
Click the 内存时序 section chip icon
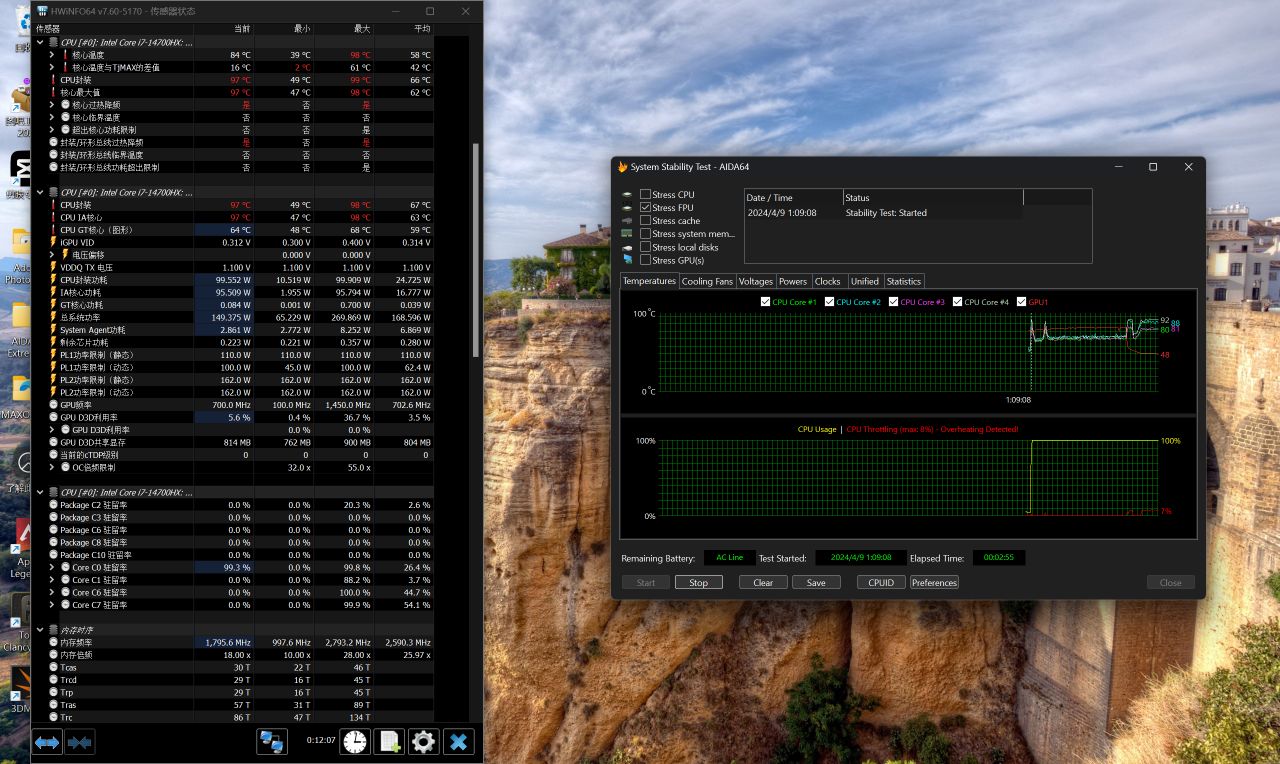(x=54, y=630)
